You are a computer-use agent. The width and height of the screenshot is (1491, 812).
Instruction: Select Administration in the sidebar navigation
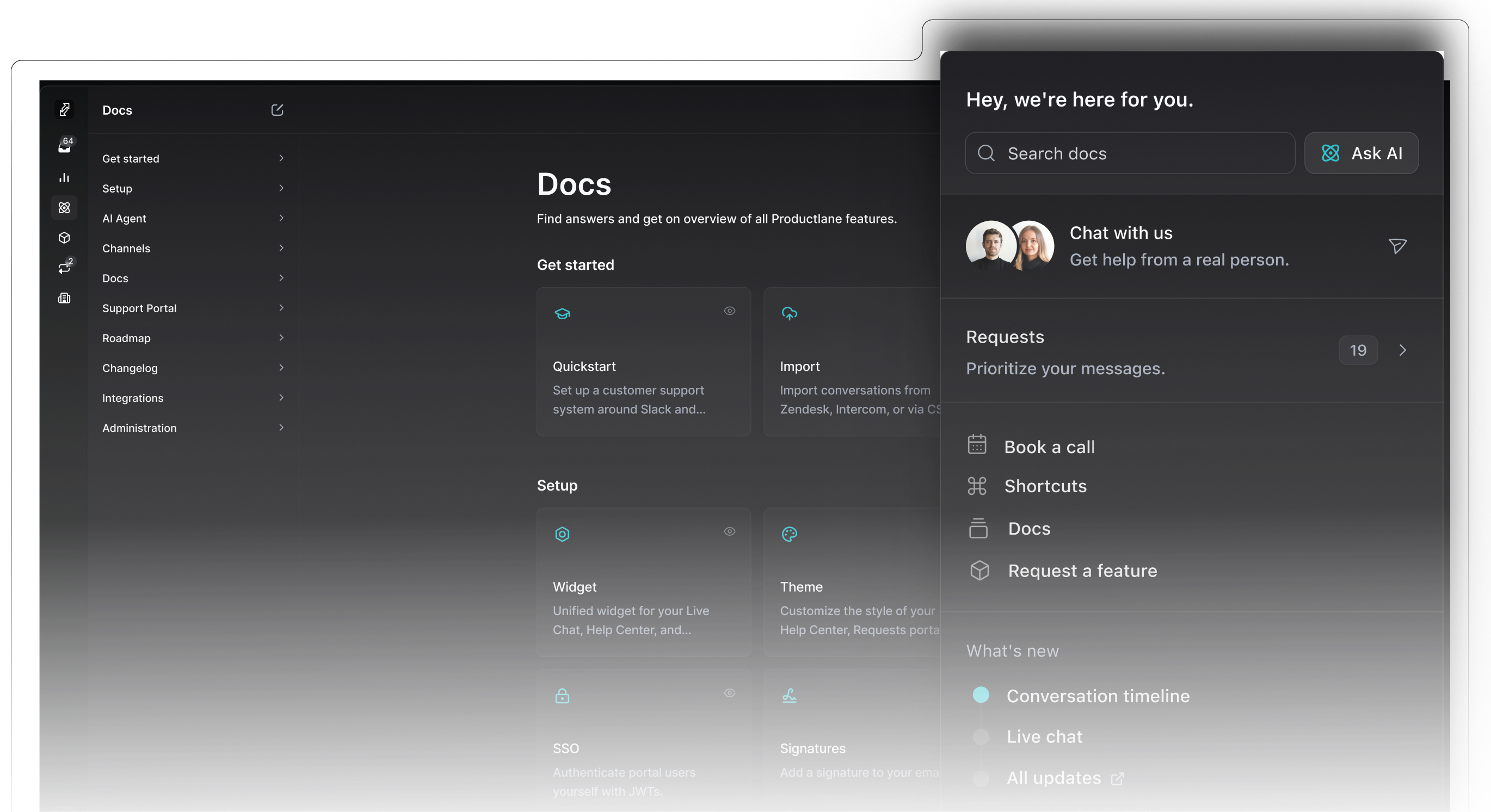point(139,428)
